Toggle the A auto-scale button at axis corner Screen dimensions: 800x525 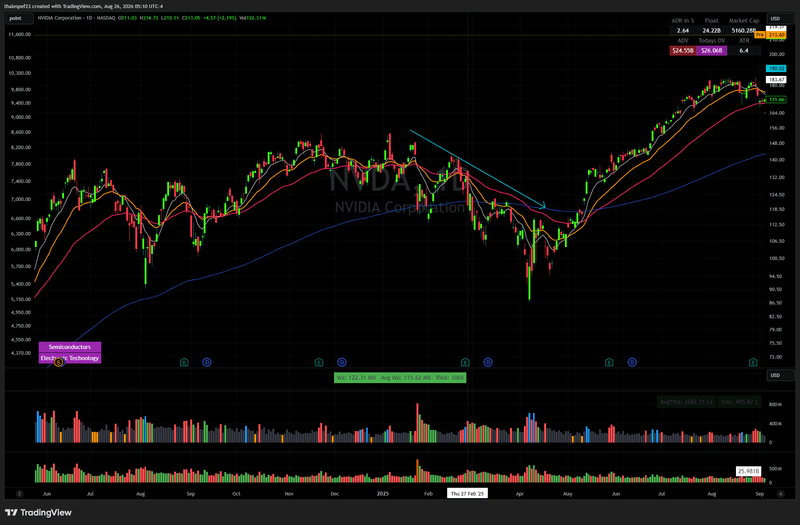click(781, 493)
